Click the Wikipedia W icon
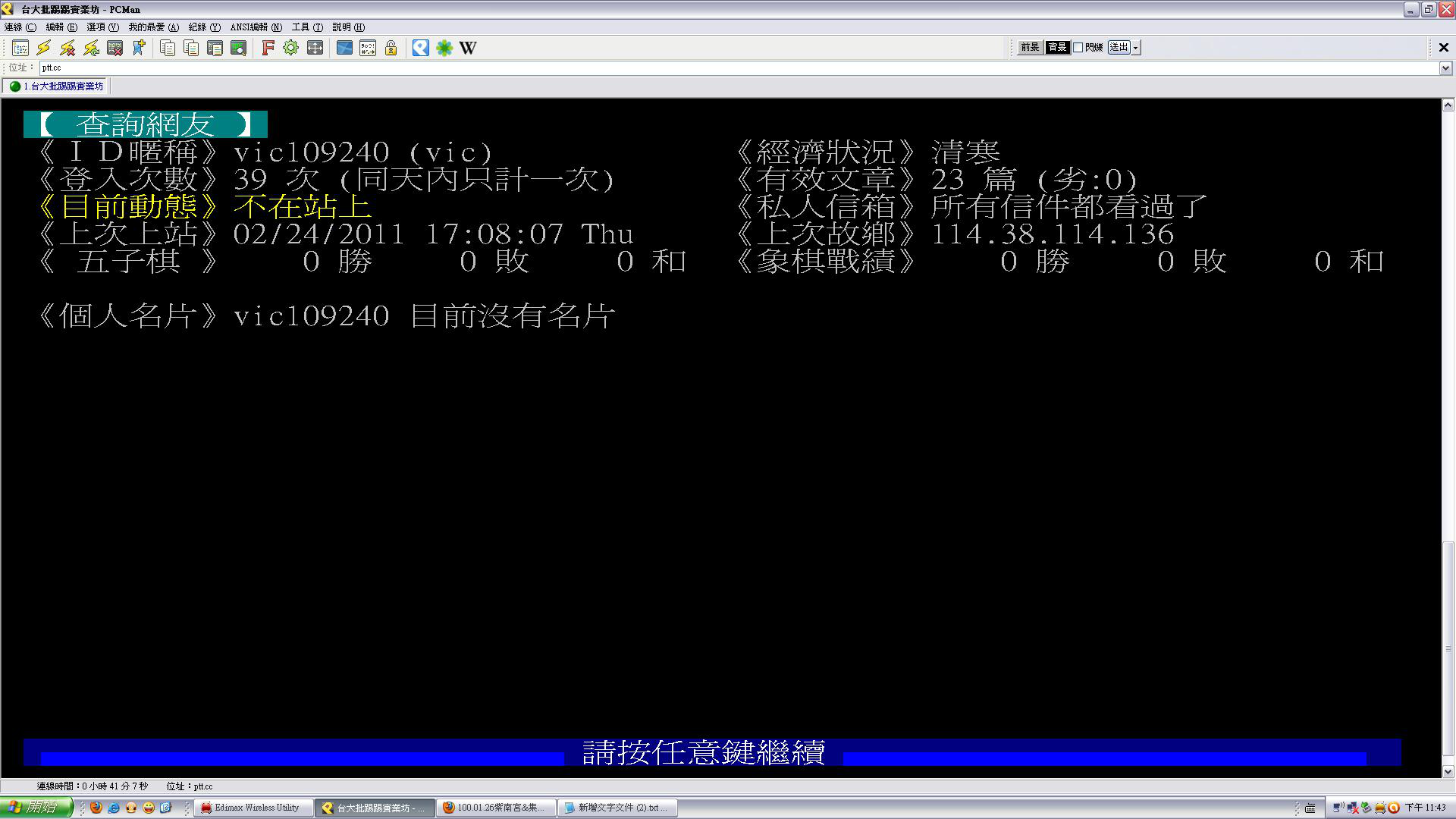This screenshot has height=819, width=1456. [x=468, y=48]
